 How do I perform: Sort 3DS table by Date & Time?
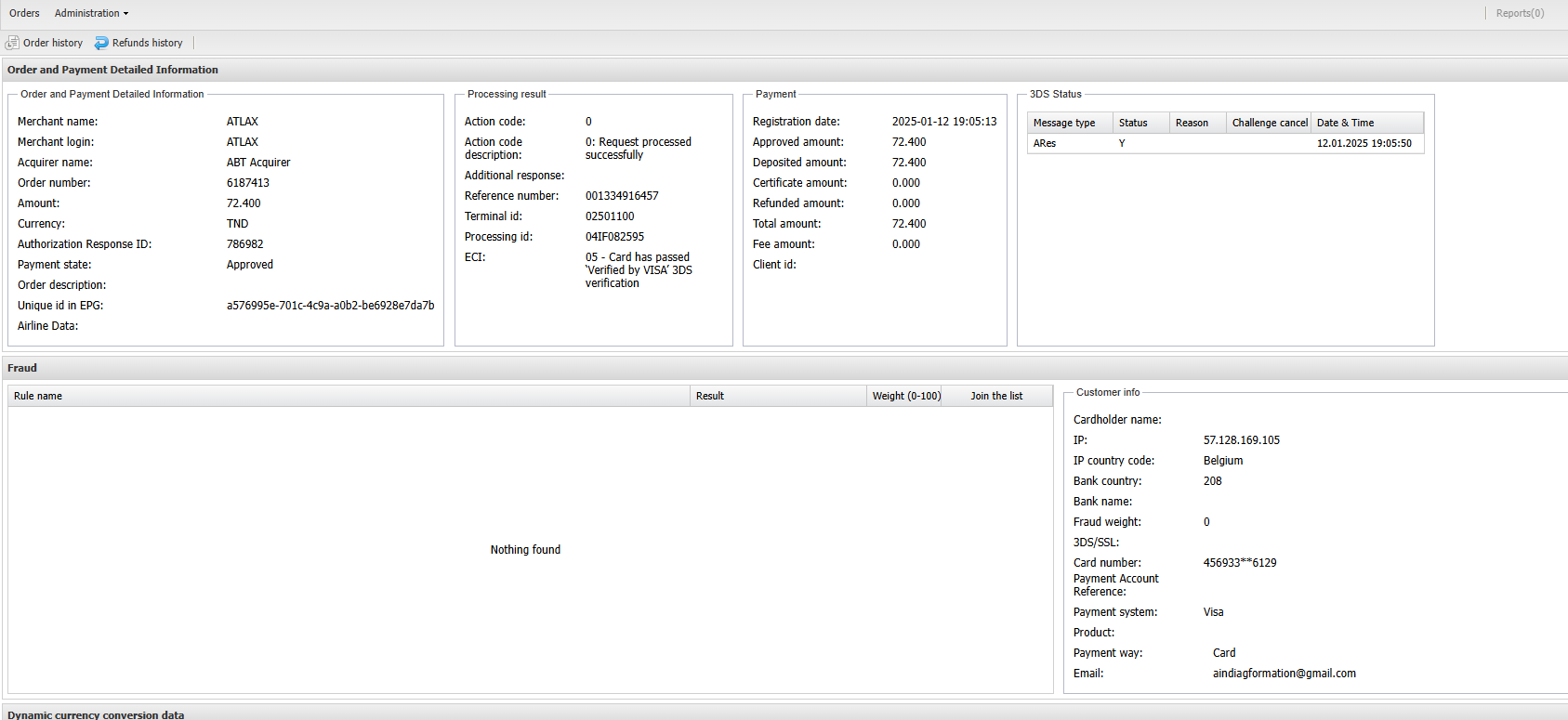(1345, 123)
